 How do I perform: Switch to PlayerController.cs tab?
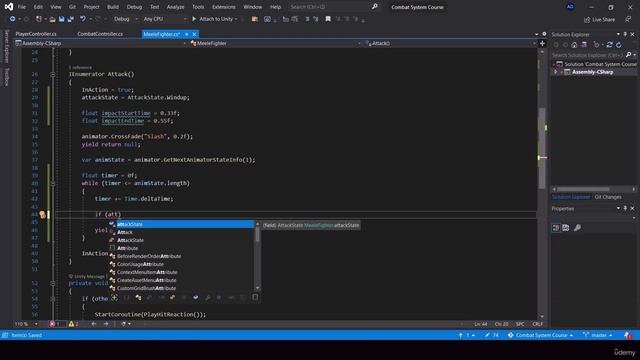click(x=36, y=34)
